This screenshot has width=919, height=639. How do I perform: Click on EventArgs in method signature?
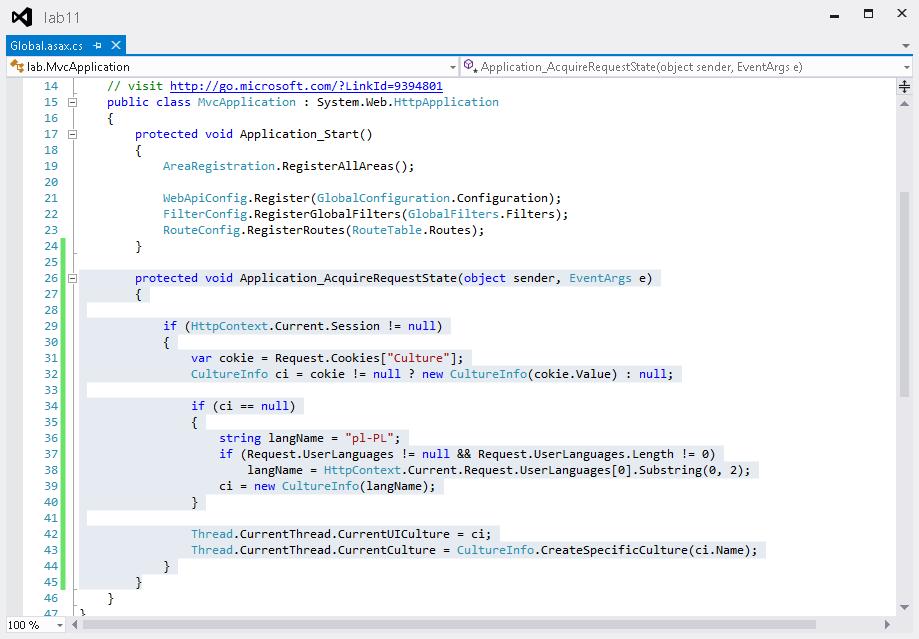600,278
